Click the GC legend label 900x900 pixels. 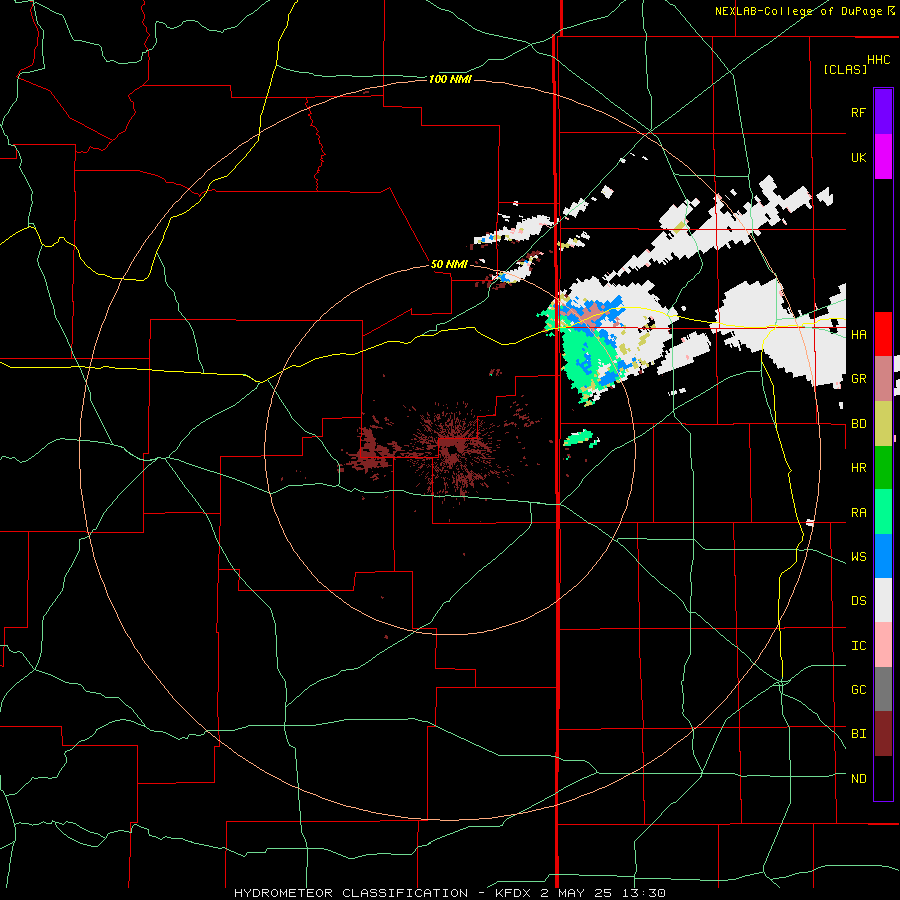858,690
